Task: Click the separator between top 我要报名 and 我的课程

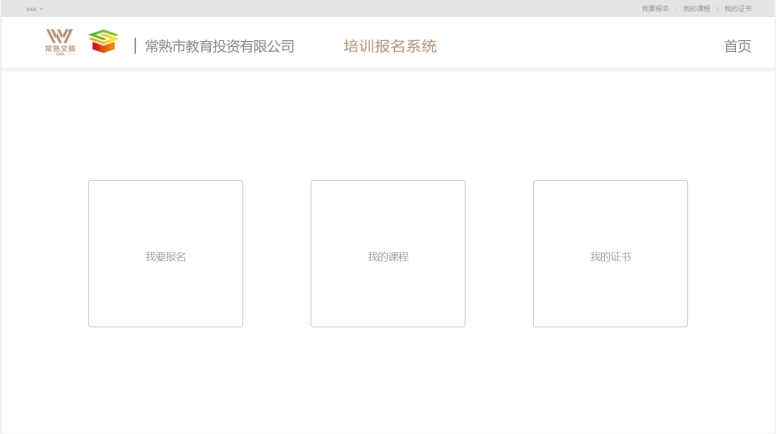Action: (676, 9)
